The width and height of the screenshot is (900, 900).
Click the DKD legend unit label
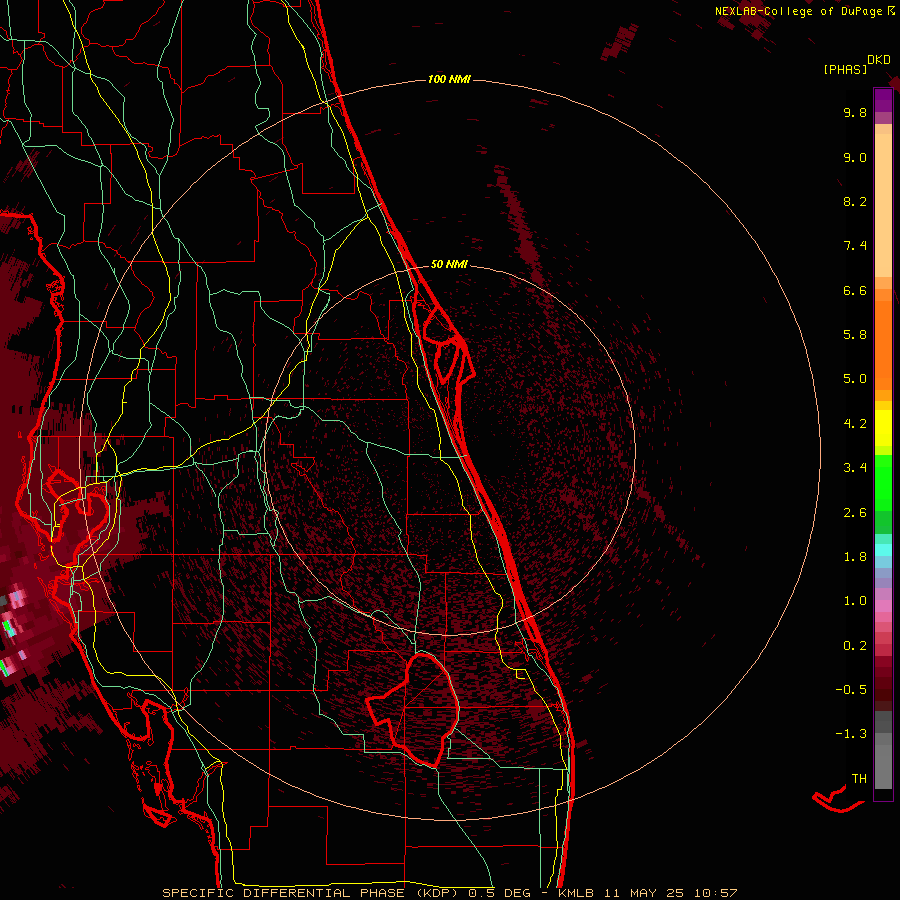(879, 60)
